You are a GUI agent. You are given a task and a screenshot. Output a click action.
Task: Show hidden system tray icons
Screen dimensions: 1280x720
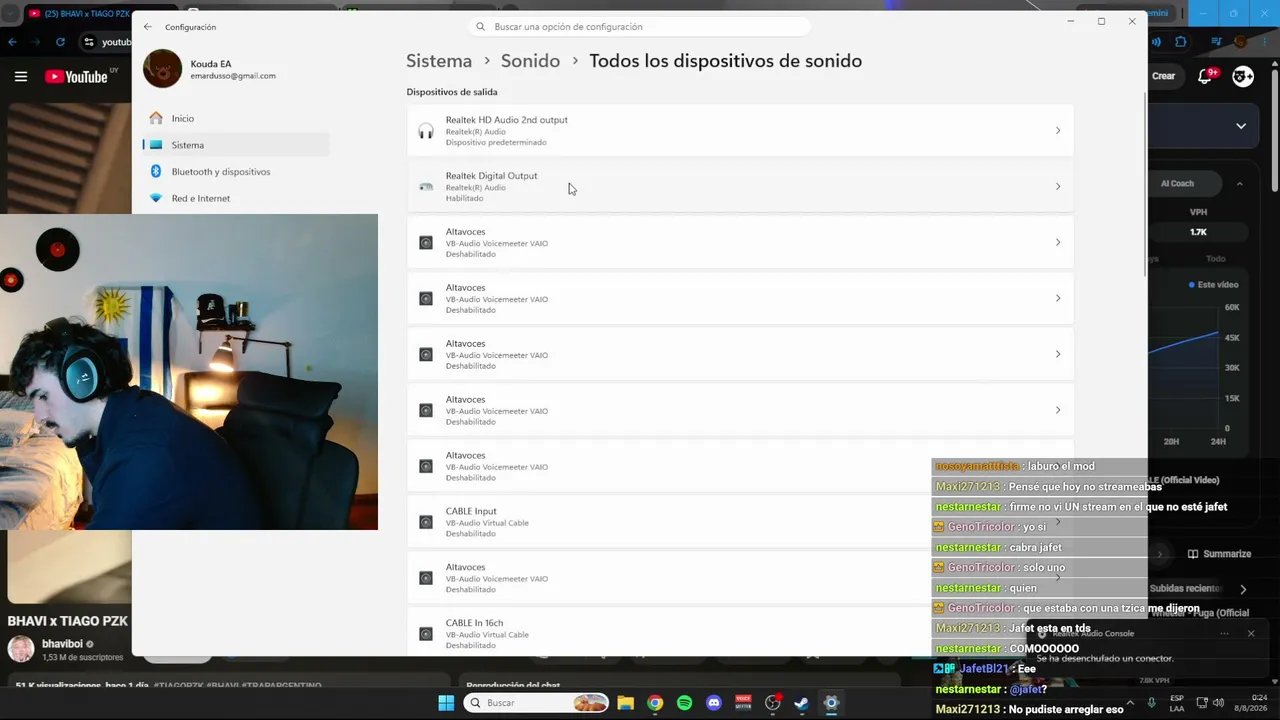[1130, 703]
